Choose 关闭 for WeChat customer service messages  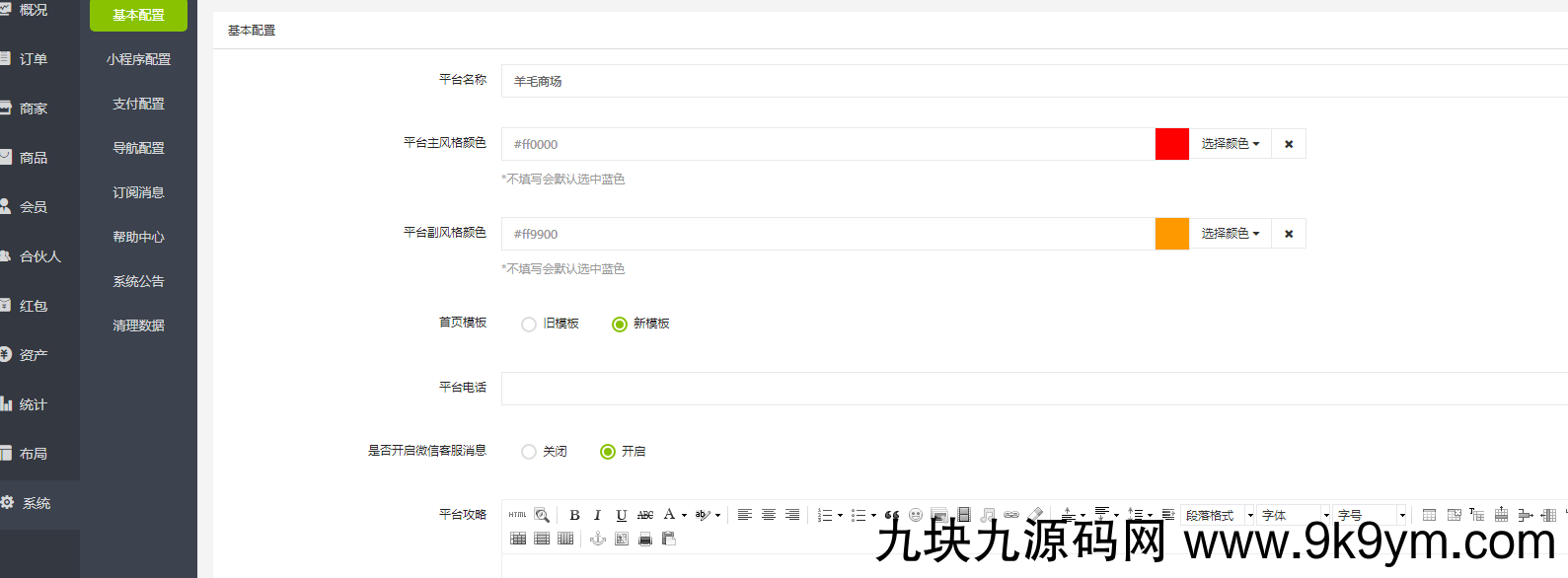tap(529, 452)
